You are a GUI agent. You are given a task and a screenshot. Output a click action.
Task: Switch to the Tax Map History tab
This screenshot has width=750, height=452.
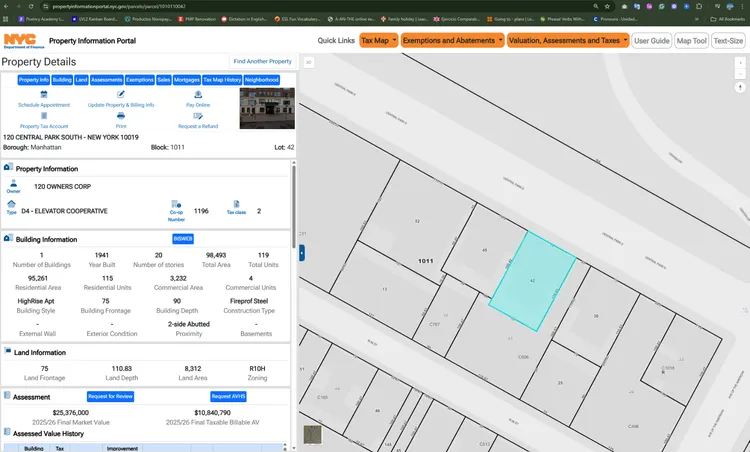coord(220,79)
